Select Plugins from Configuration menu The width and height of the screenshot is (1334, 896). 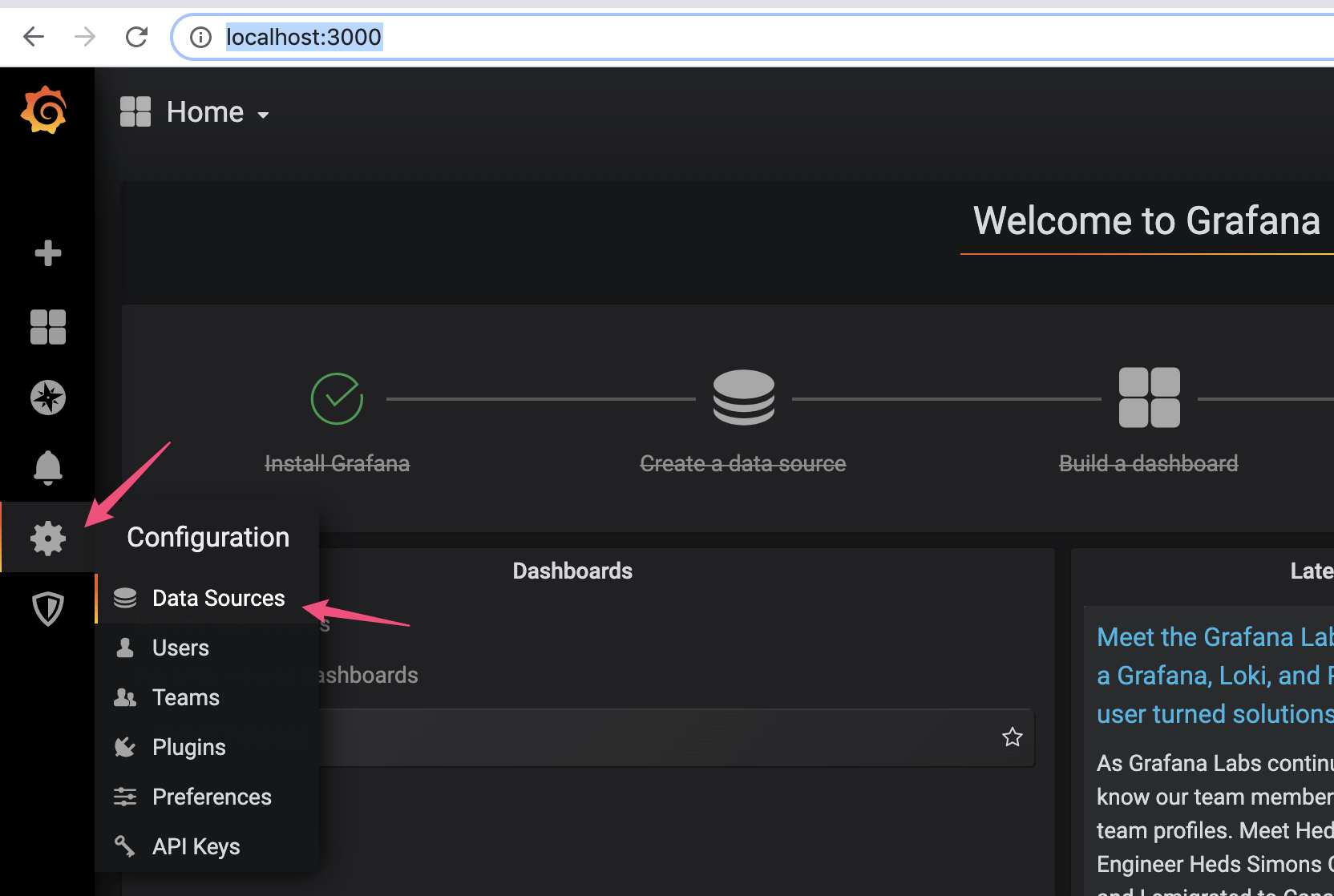coord(208,747)
